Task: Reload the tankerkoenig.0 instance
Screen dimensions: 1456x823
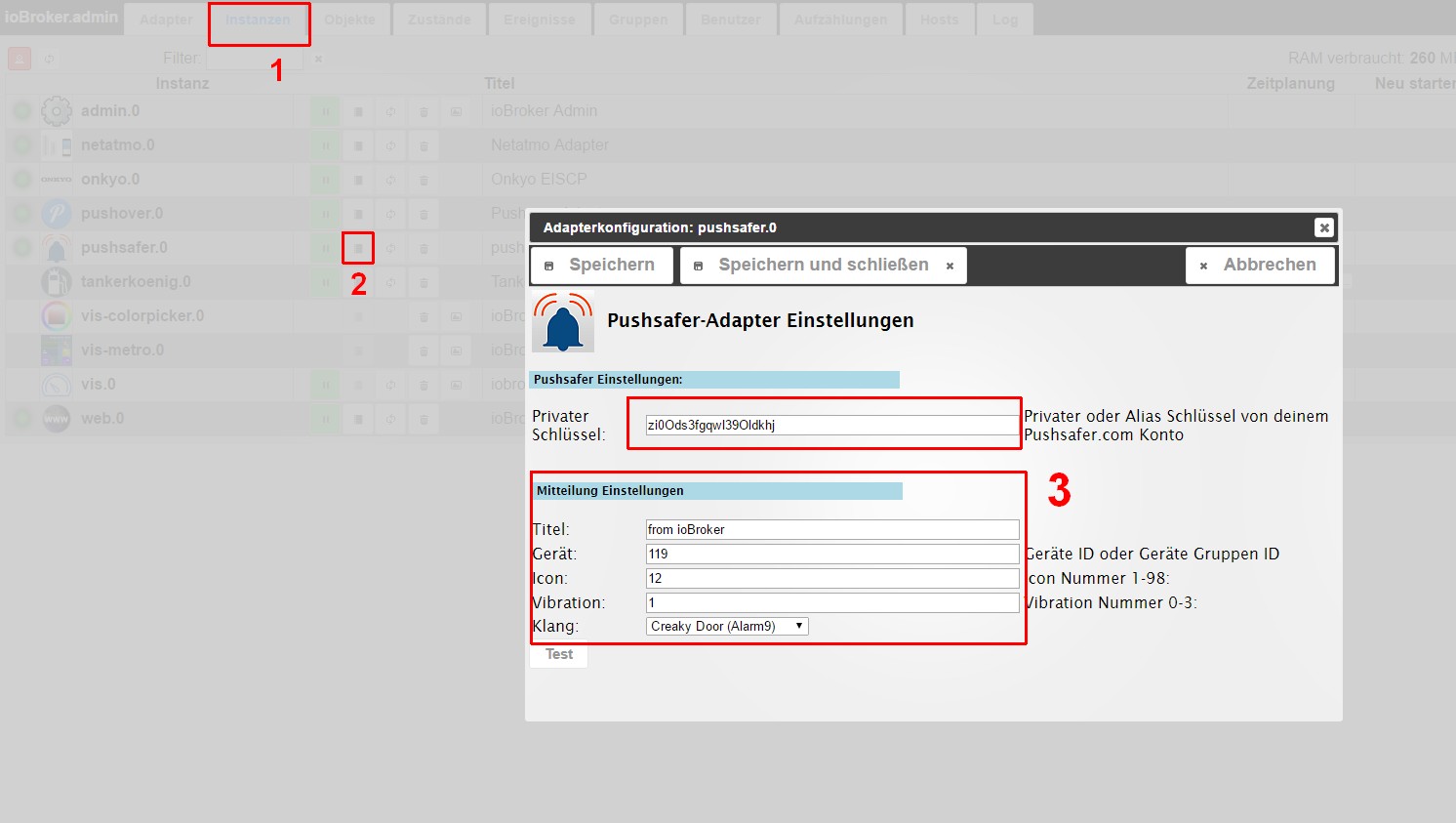Action: pos(390,282)
